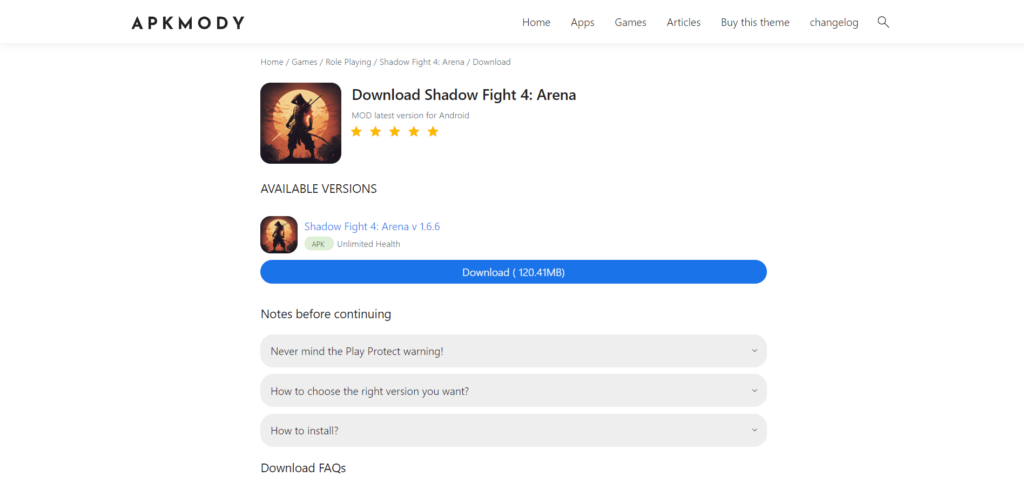The width and height of the screenshot is (1024, 483).
Task: Open the Games menu item
Action: tap(630, 22)
